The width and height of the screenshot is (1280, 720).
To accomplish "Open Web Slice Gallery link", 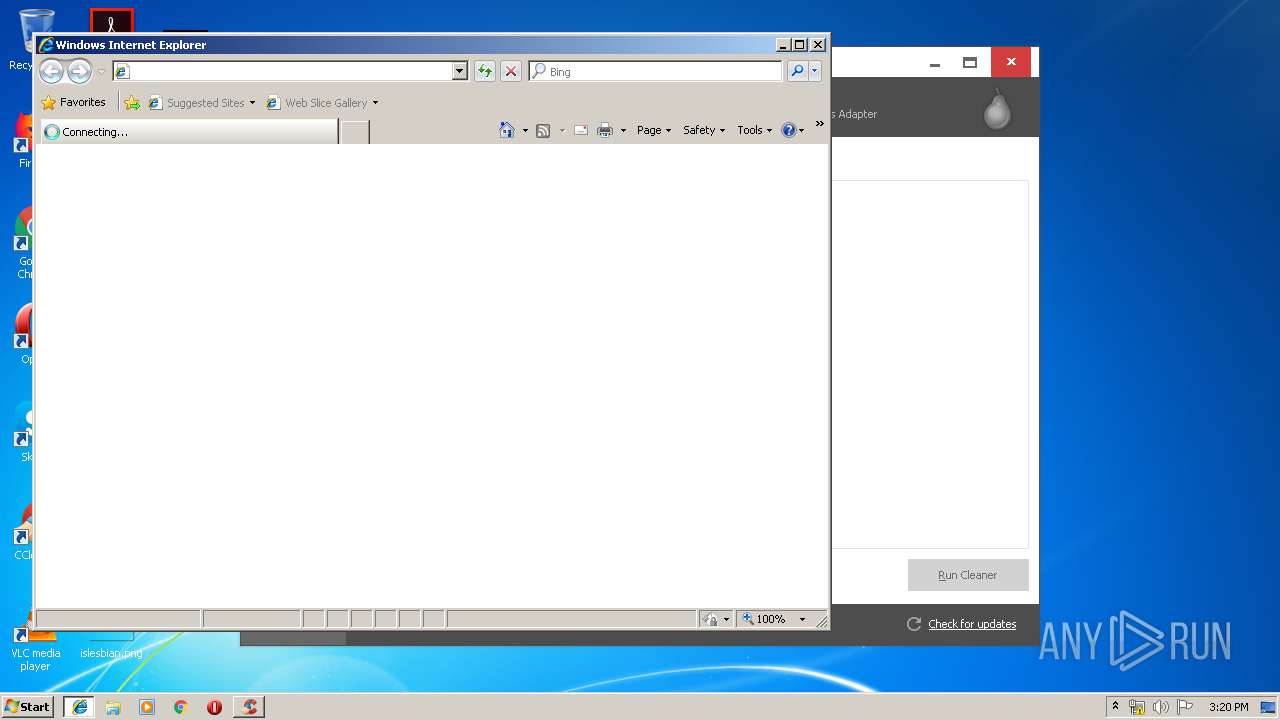I will click(322, 102).
